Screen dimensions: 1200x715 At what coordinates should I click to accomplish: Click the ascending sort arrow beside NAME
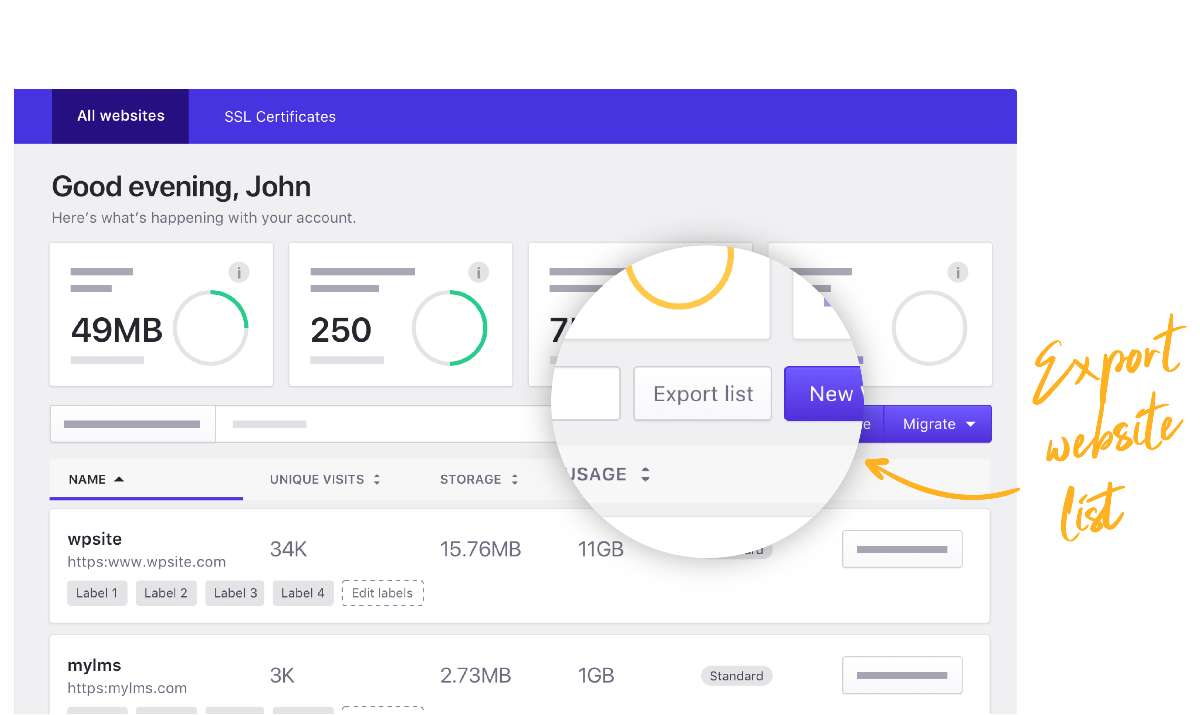119,479
